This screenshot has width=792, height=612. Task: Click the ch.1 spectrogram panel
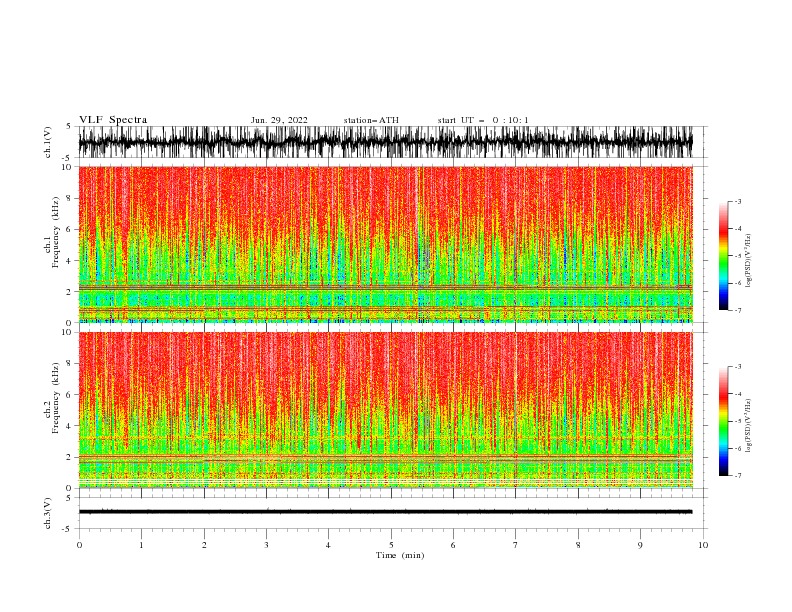[x=385, y=244]
